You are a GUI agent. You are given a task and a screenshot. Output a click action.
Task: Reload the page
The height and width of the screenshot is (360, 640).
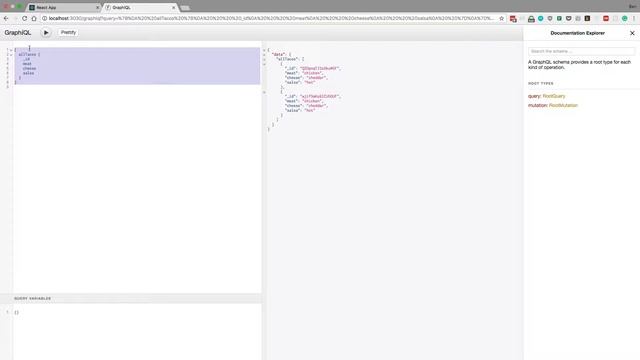coord(24,18)
